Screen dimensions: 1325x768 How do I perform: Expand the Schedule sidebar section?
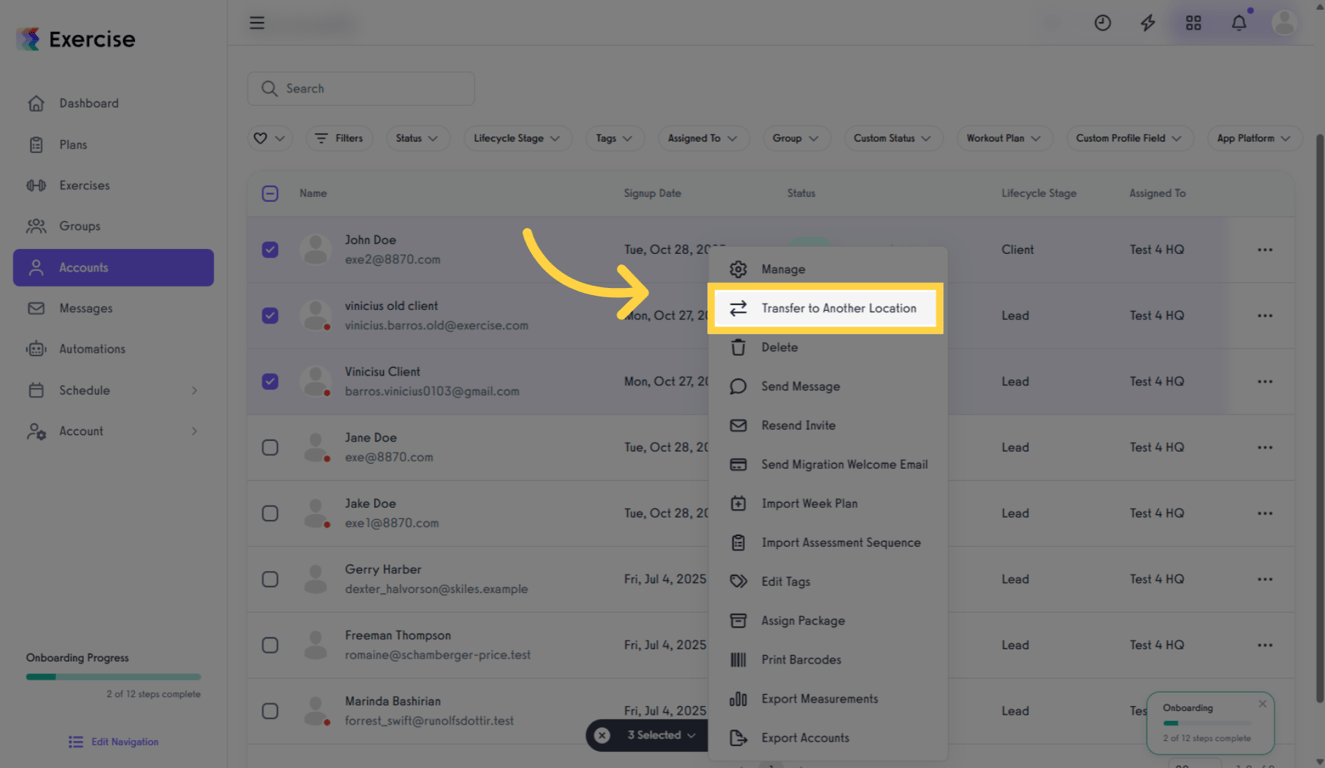pyautogui.click(x=84, y=390)
